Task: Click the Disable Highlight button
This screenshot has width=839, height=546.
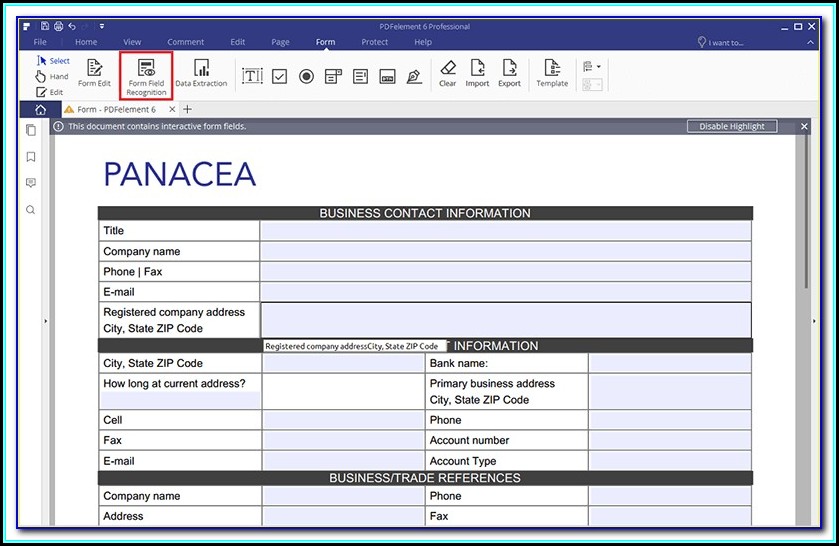Action: (x=732, y=126)
